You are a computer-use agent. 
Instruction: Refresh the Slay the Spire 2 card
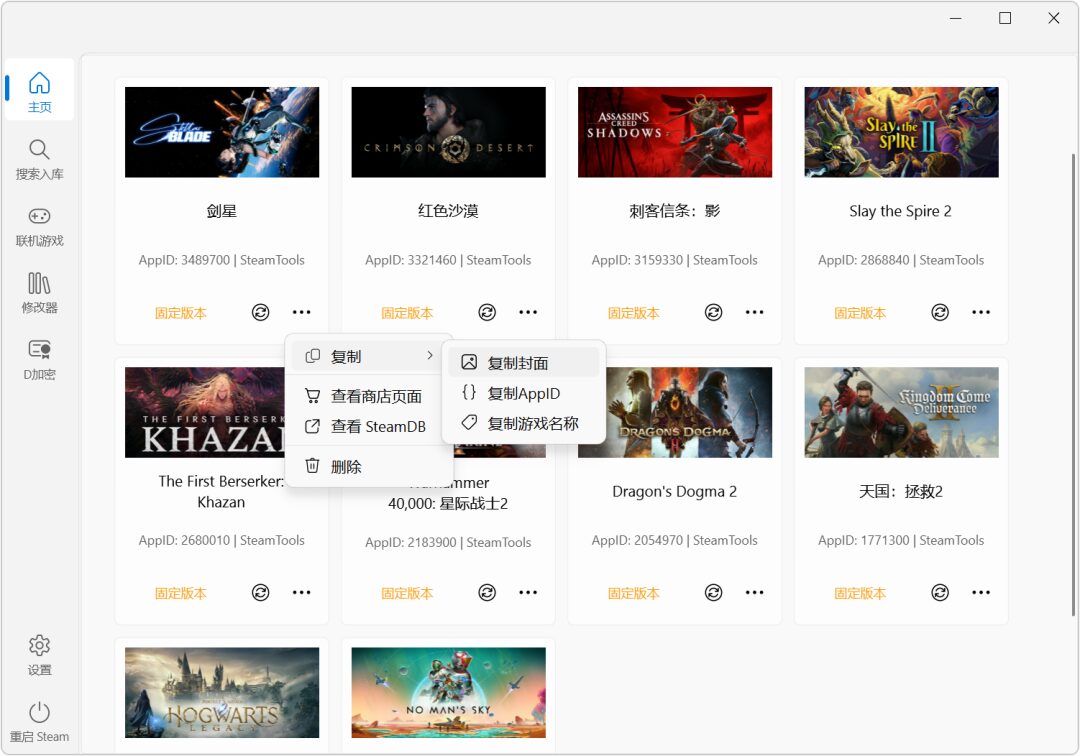click(x=940, y=313)
